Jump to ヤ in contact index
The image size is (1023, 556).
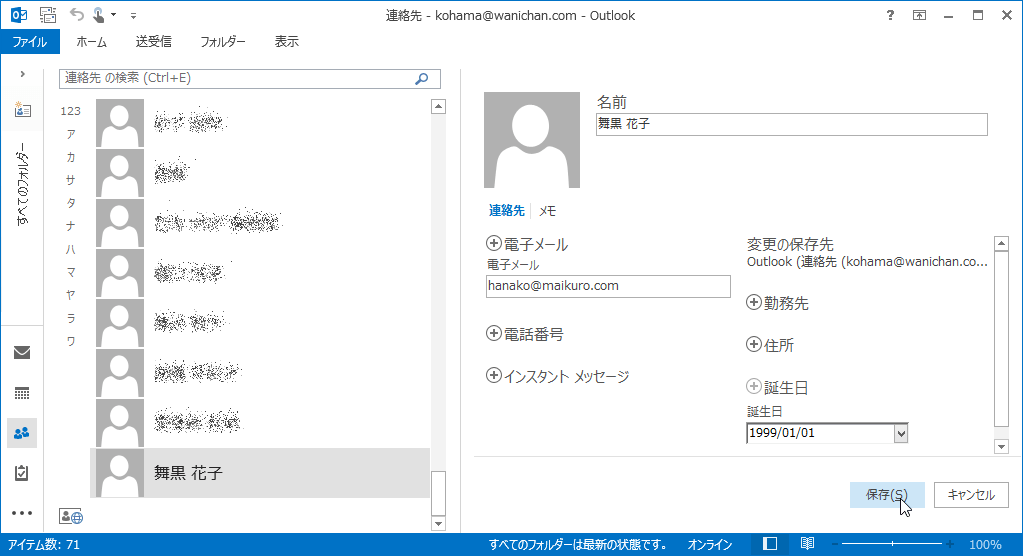tap(70, 295)
